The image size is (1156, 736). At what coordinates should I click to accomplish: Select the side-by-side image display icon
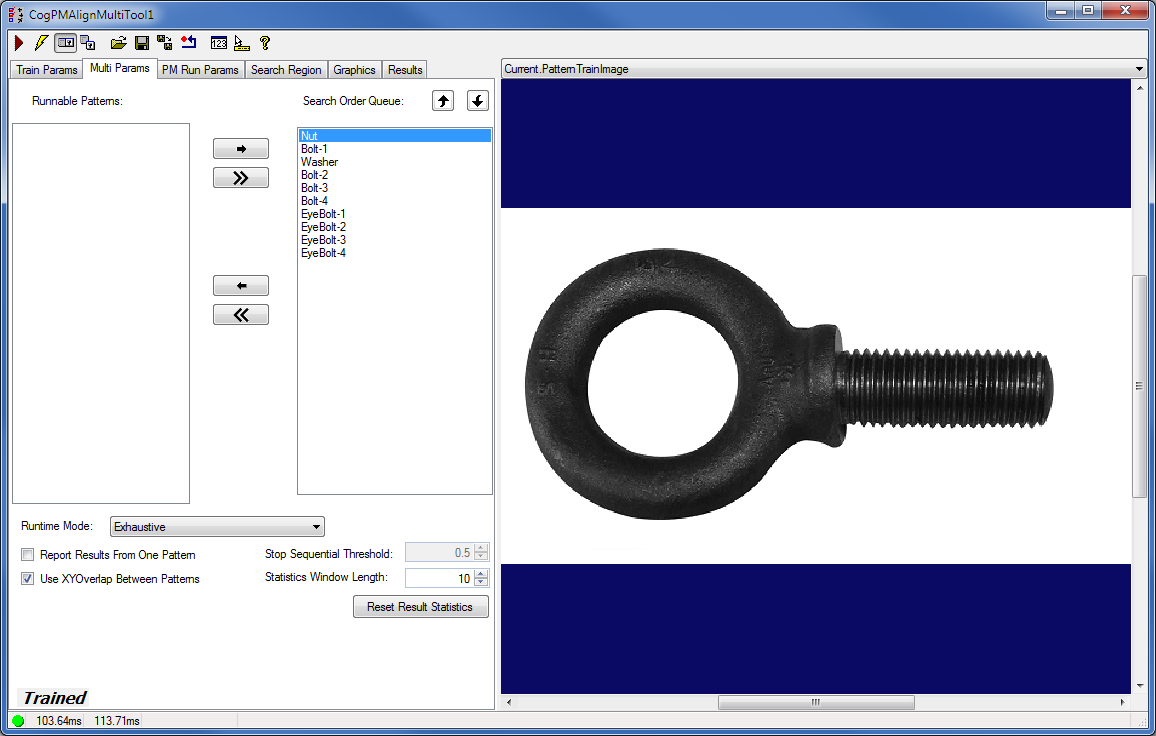click(x=65, y=43)
